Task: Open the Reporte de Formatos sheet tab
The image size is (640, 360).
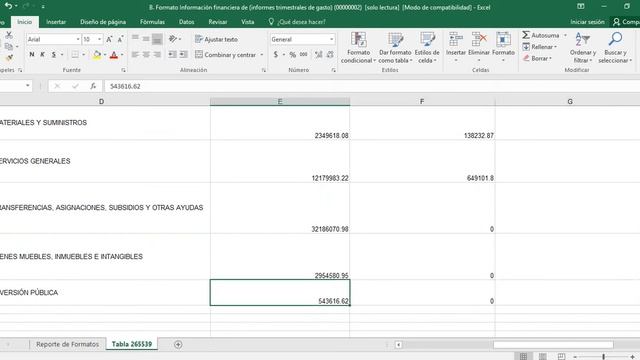Action: (67, 344)
